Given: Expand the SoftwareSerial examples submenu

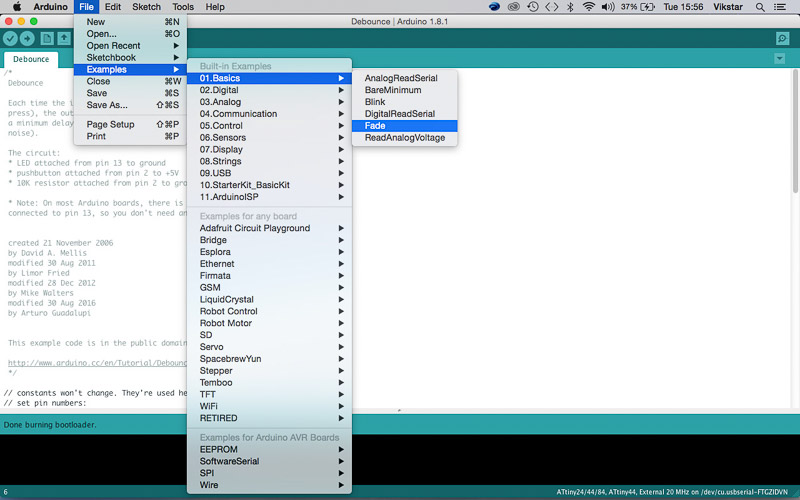Looking at the screenshot, I should pos(269,461).
